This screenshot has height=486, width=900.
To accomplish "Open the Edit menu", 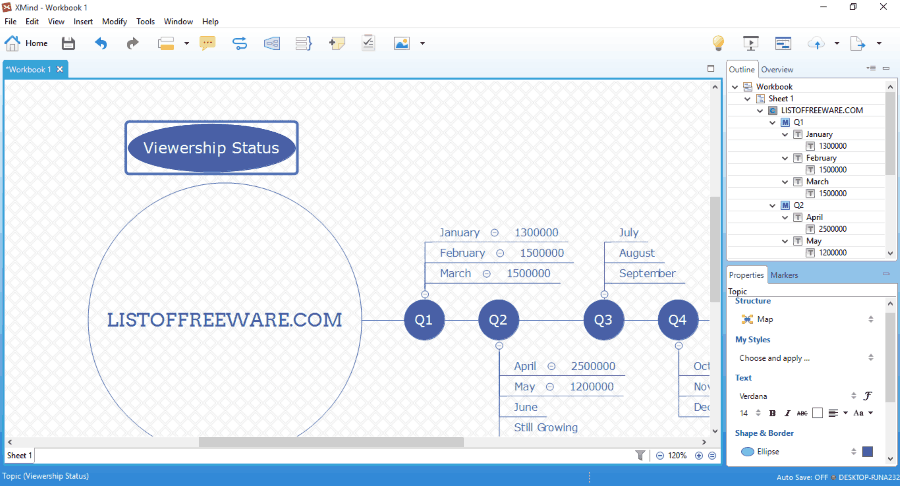I will click(x=32, y=21).
